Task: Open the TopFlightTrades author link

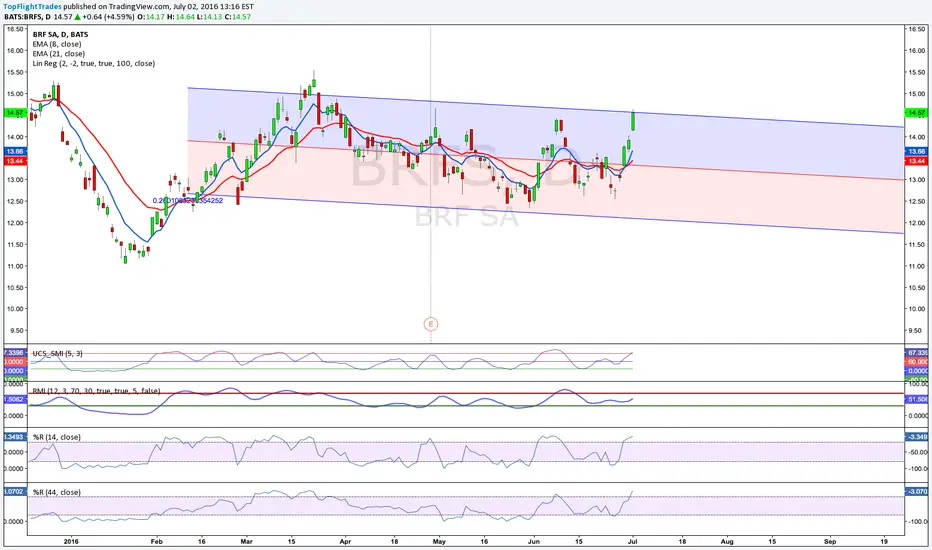Action: tap(33, 7)
